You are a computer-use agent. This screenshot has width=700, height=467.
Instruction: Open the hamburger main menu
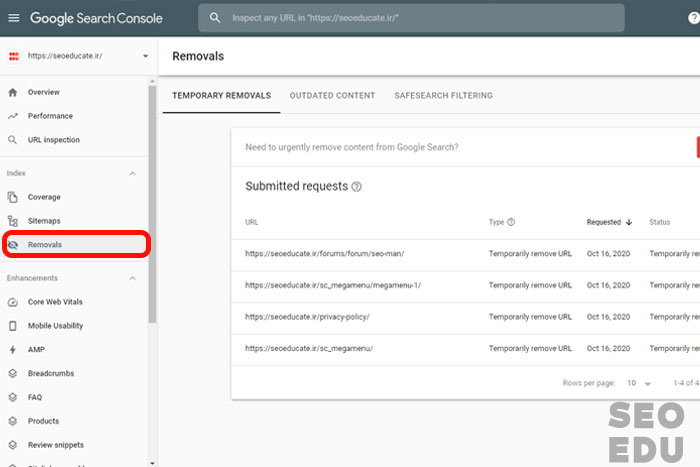pyautogui.click(x=13, y=18)
